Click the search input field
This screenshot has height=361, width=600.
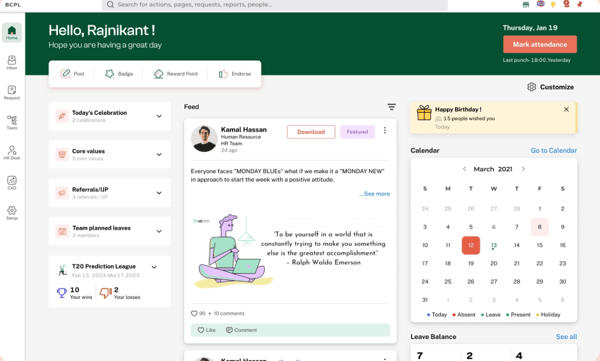(274, 5)
